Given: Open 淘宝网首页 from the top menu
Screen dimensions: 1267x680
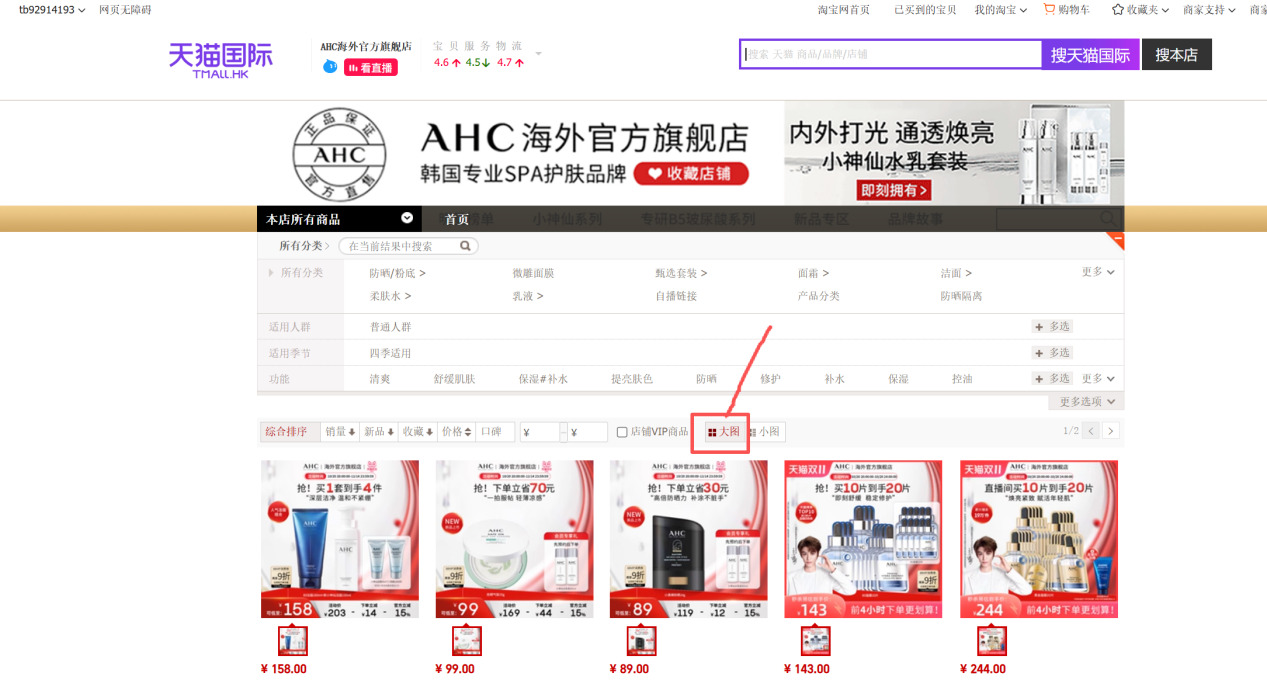Looking at the screenshot, I should click(844, 10).
